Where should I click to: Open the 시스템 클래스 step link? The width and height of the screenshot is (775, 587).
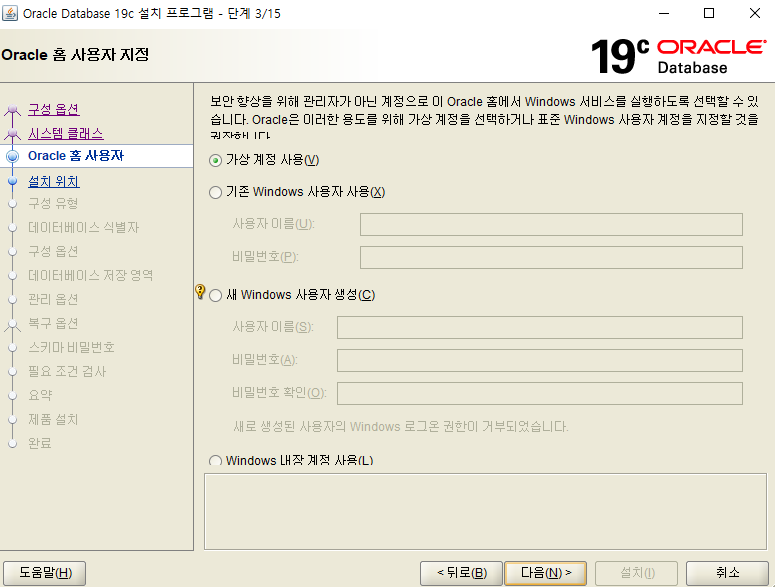(66, 133)
